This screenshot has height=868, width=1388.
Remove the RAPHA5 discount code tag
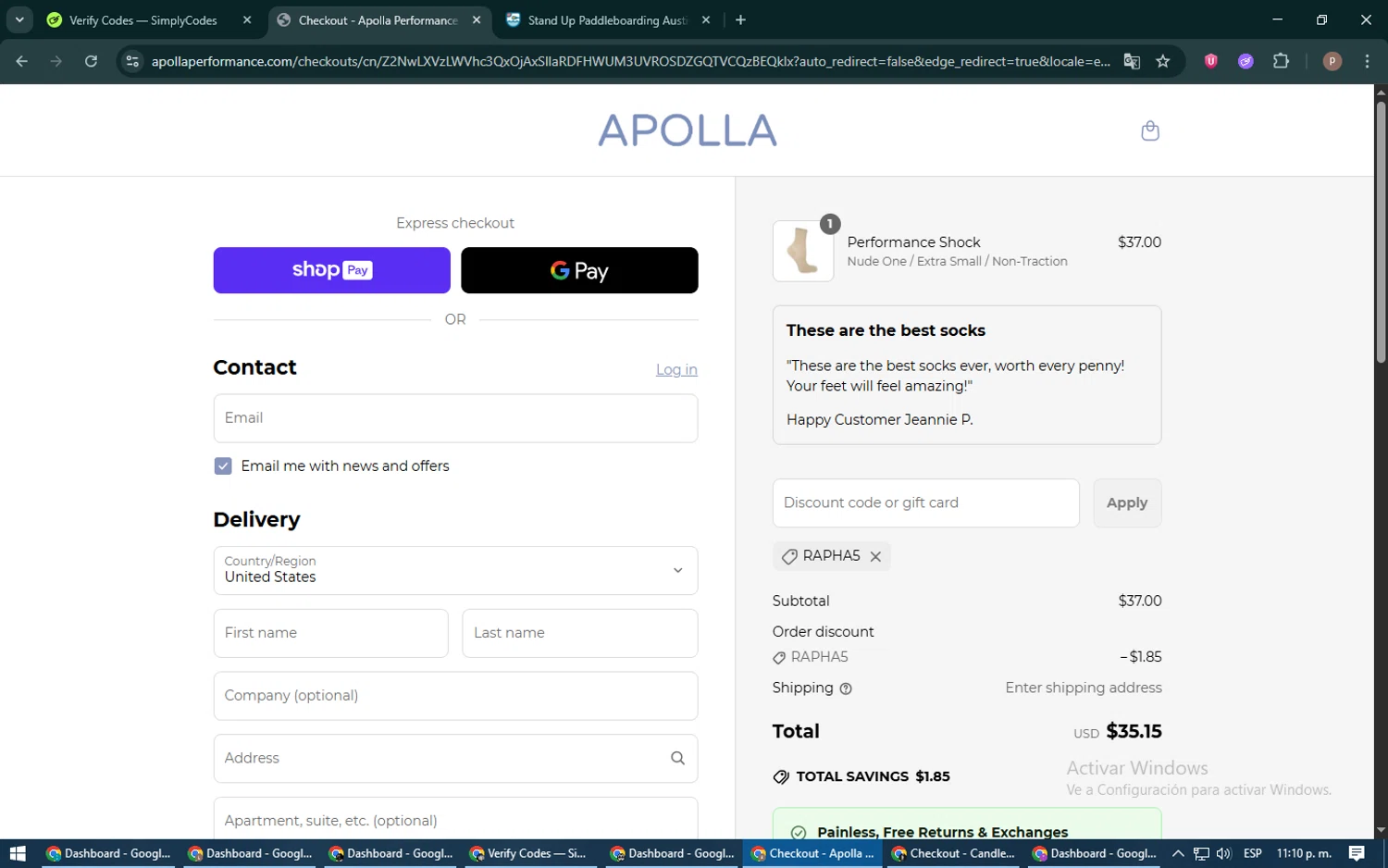[x=875, y=556]
